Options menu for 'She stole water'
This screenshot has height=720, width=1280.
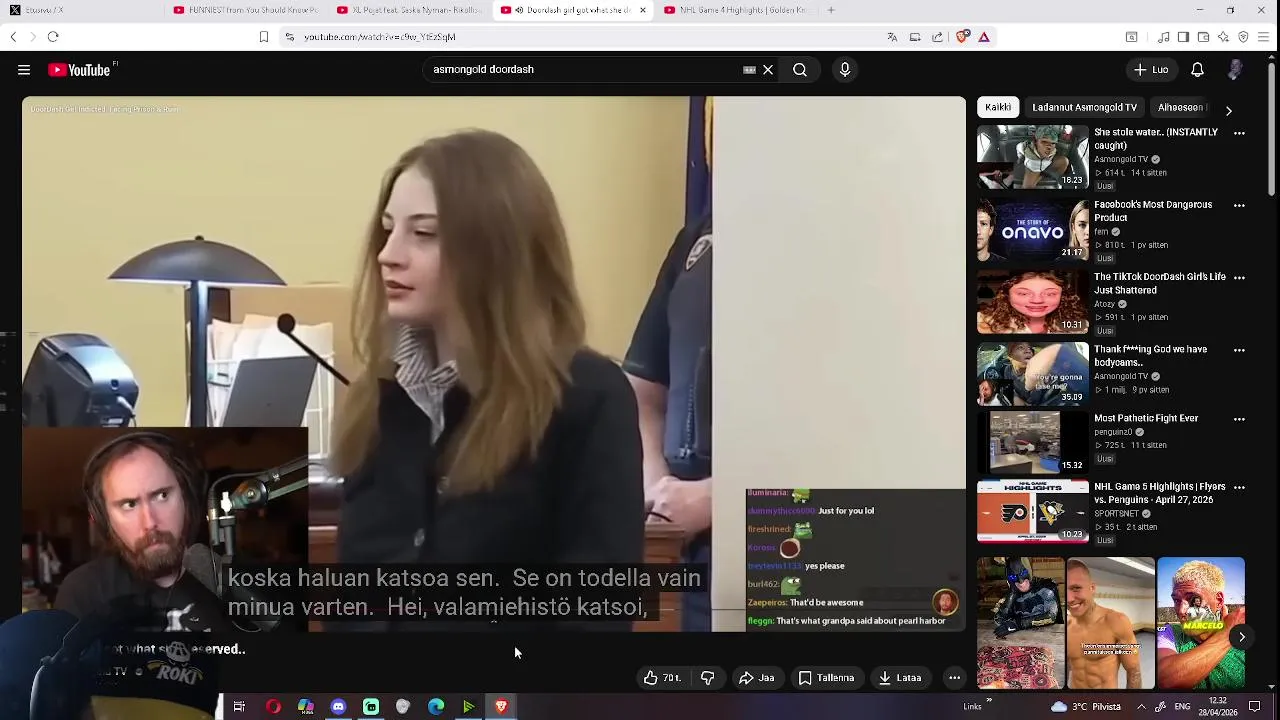point(1239,133)
